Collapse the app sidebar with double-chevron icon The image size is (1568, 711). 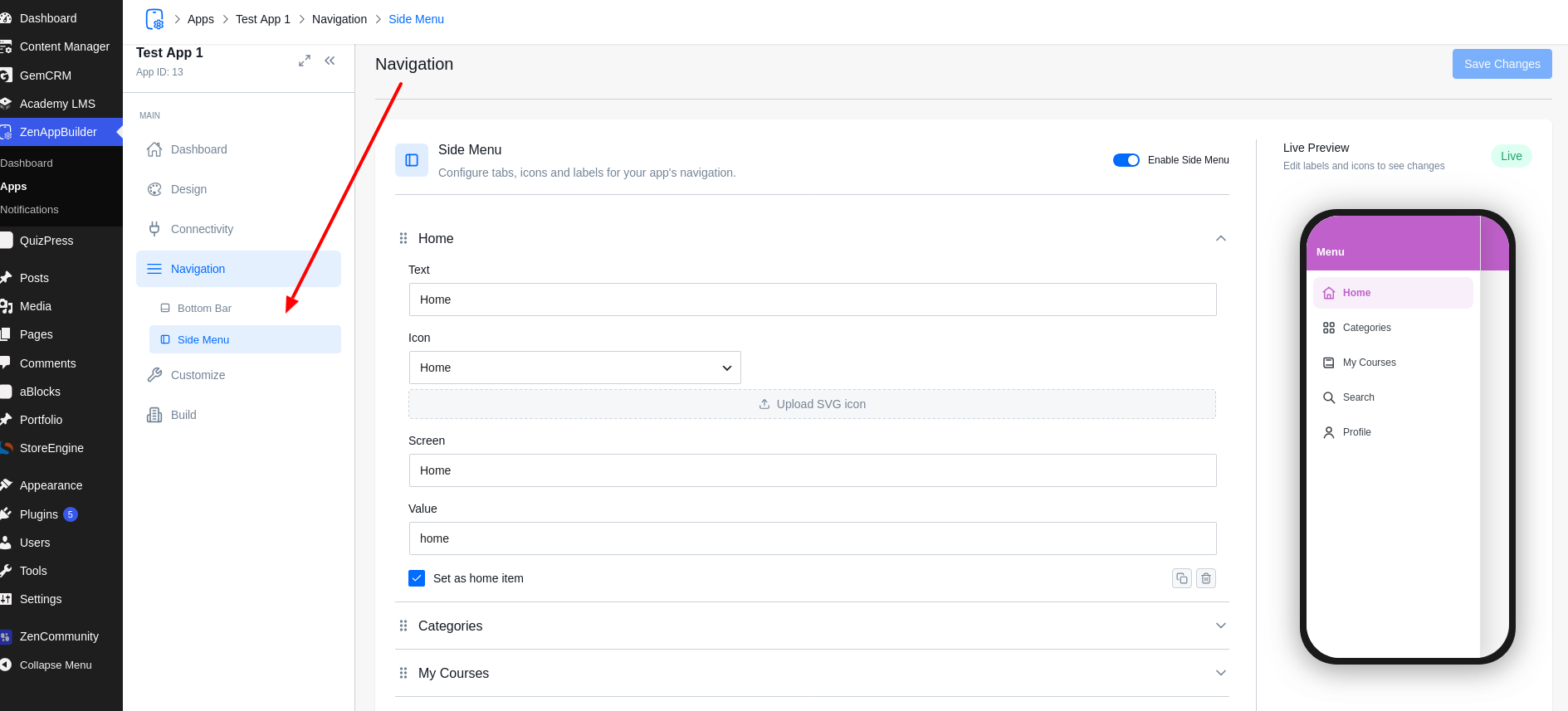(330, 61)
